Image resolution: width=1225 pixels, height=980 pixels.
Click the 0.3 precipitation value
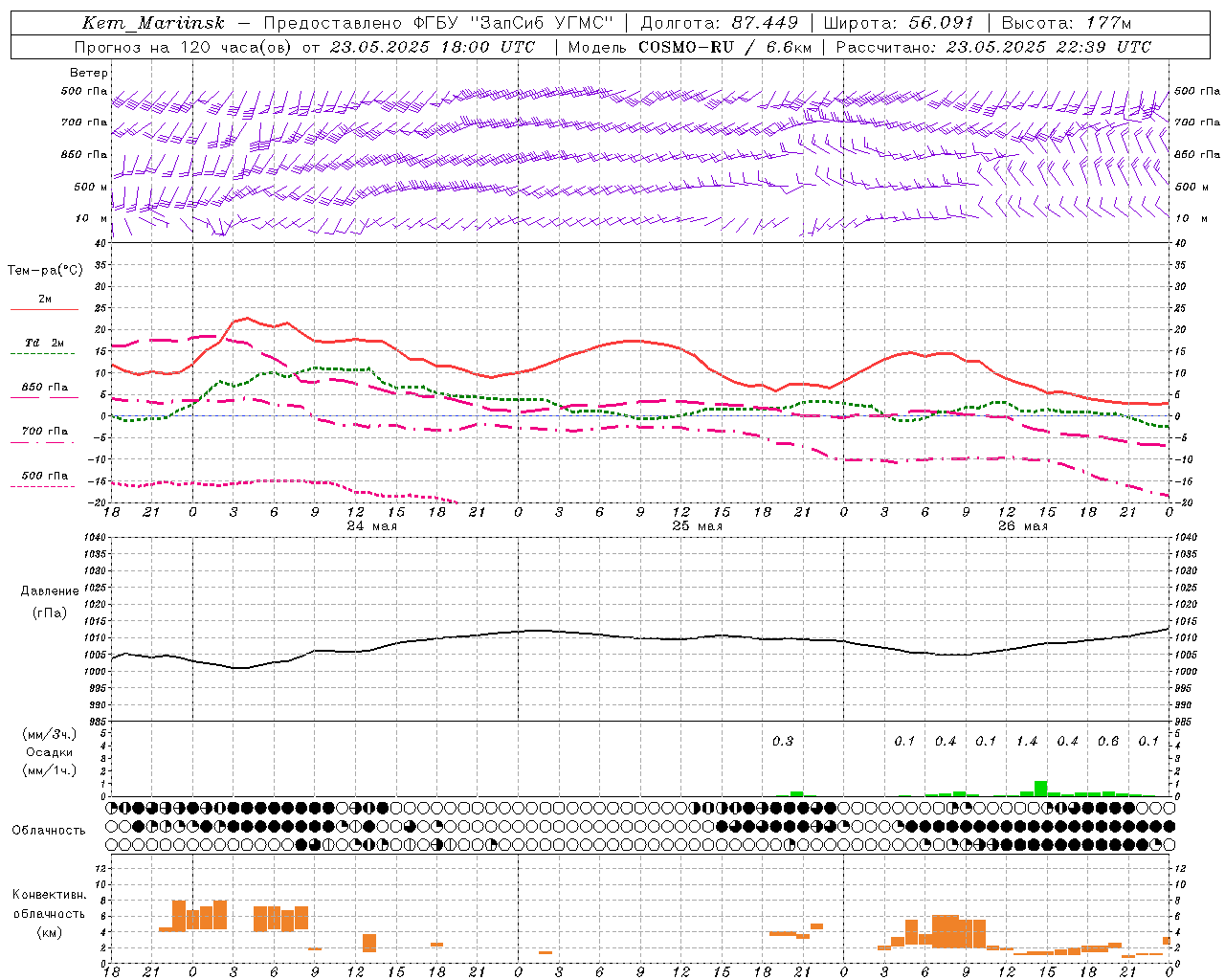tap(783, 741)
